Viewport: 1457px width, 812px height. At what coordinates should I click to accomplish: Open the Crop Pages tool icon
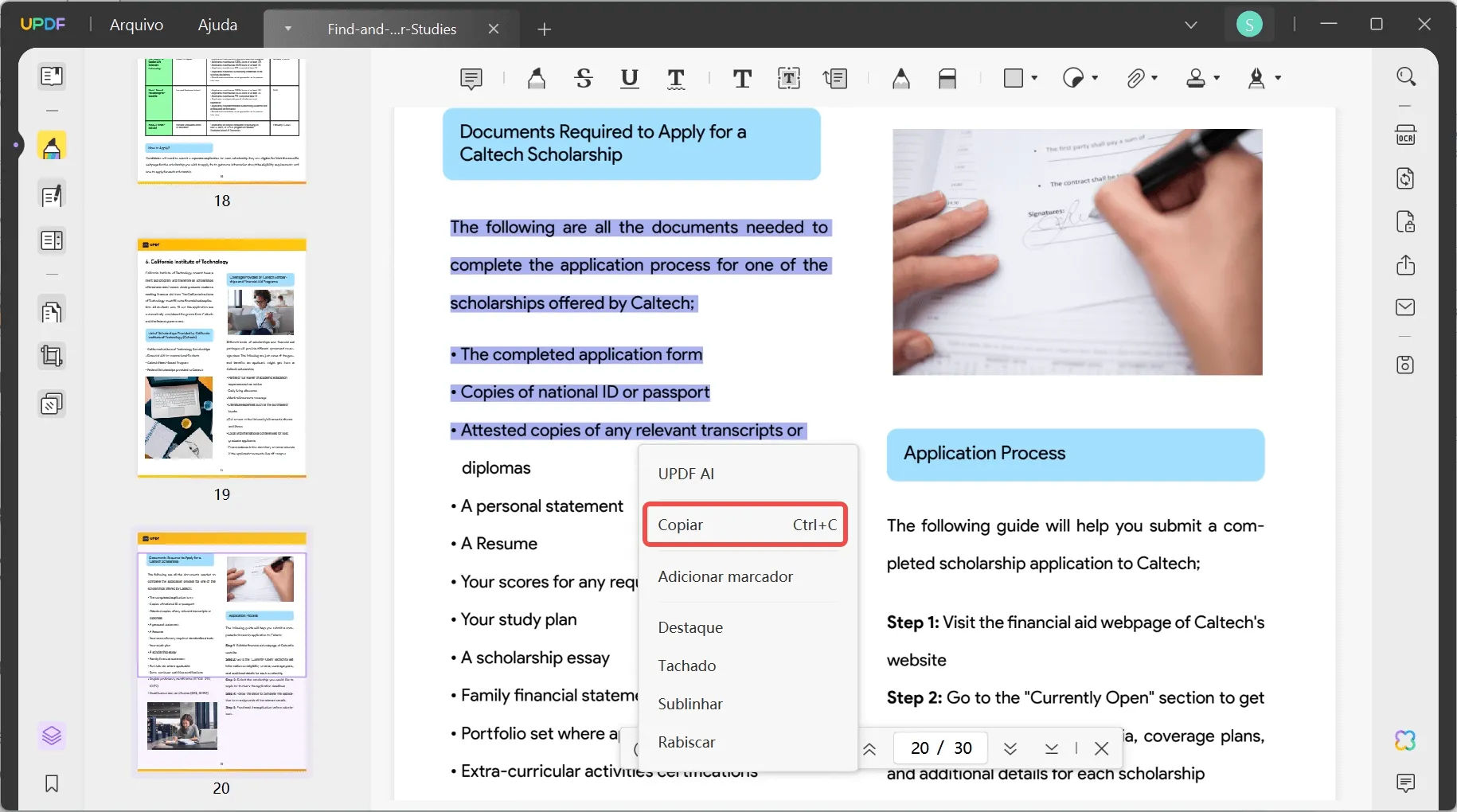52,356
